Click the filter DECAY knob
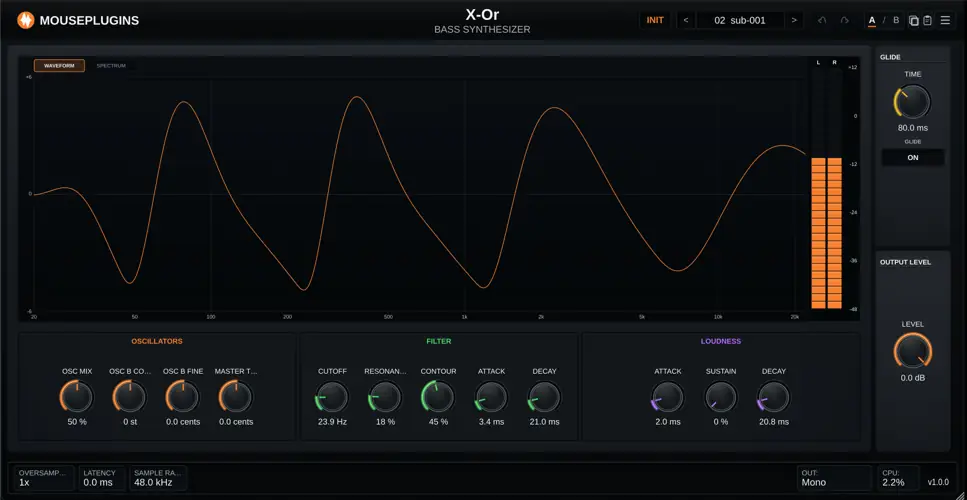The image size is (967, 500). point(545,396)
